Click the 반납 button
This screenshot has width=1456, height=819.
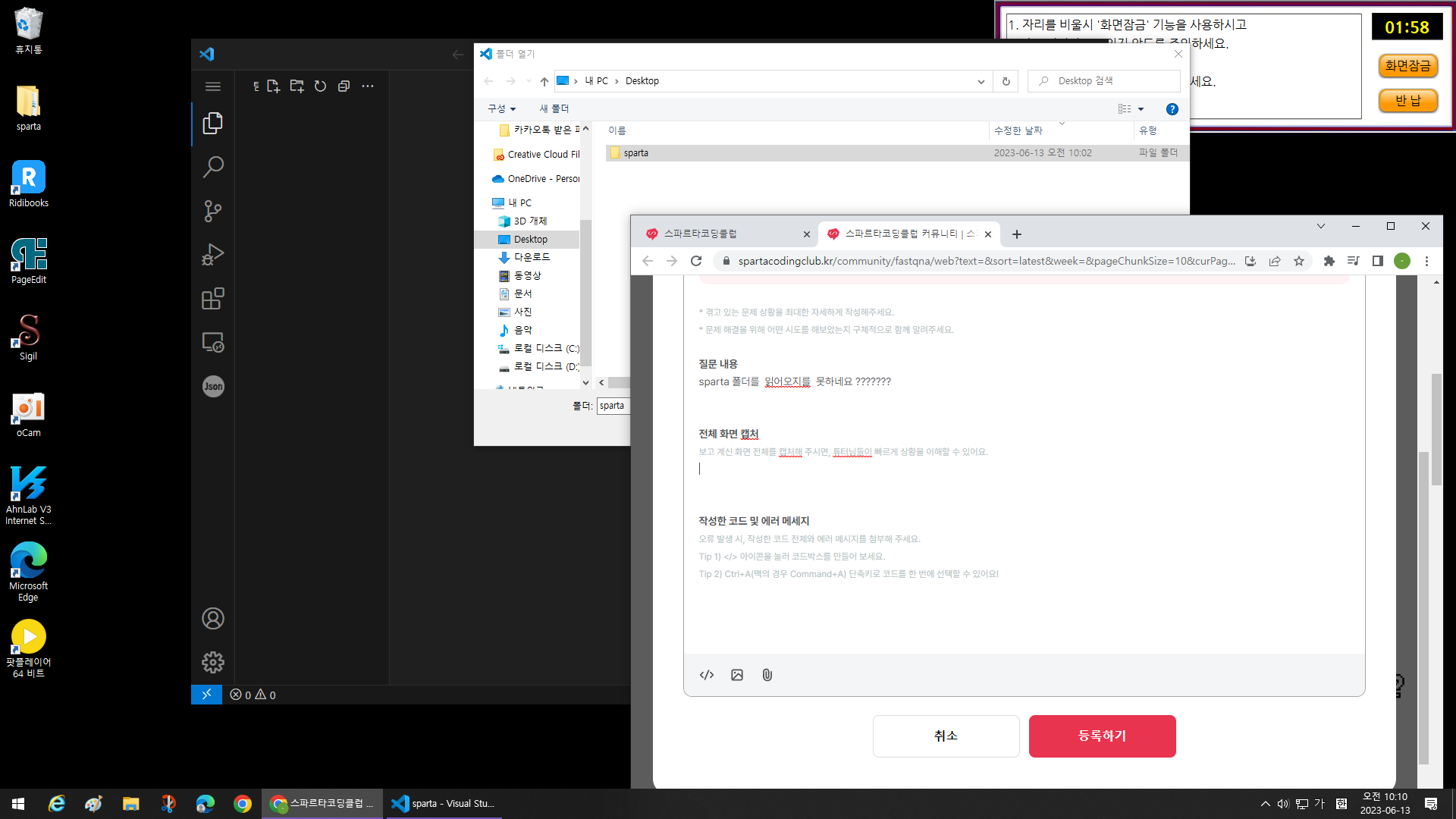1407,101
